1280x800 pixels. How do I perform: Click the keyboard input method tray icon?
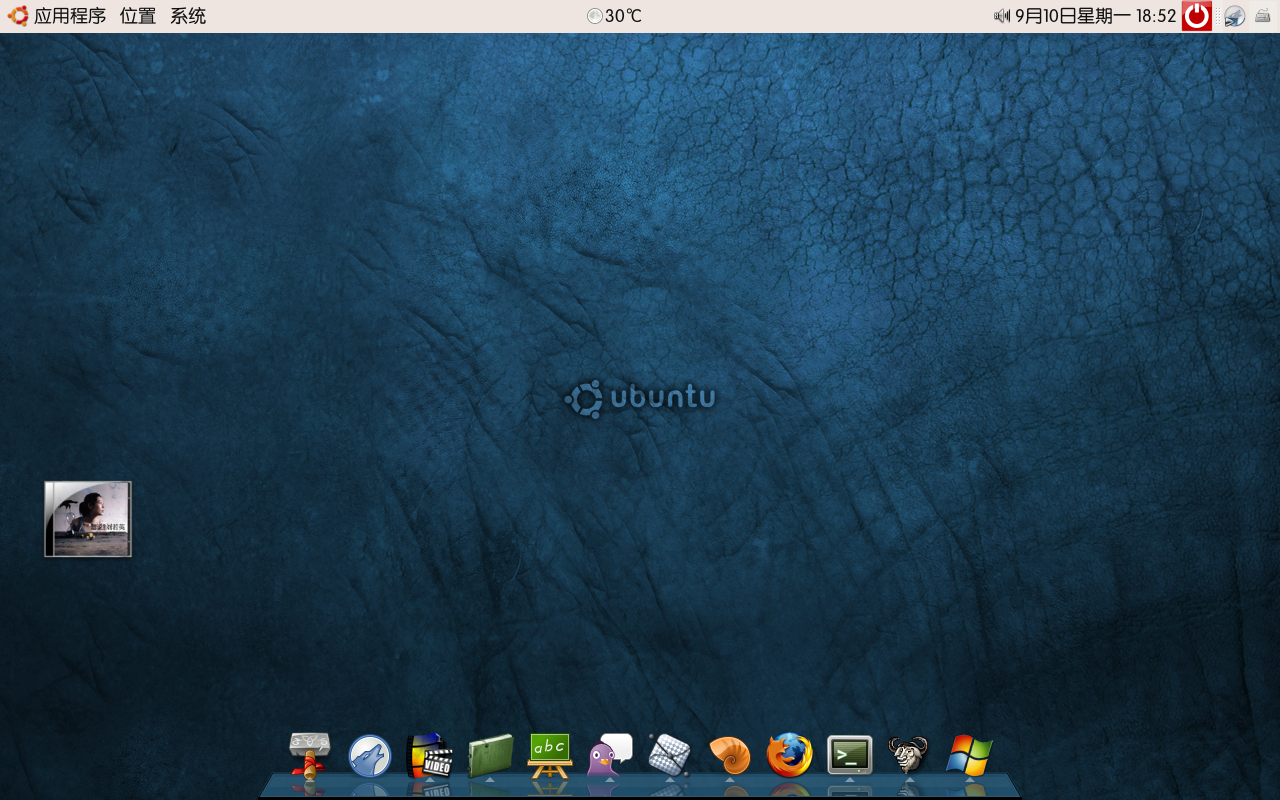(x=1263, y=16)
